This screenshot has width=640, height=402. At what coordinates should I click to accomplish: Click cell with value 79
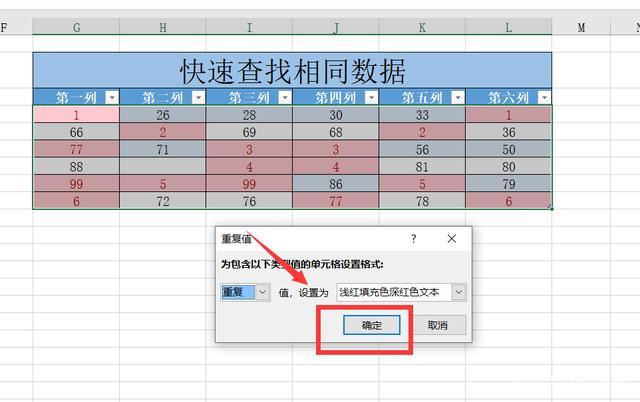coord(509,184)
